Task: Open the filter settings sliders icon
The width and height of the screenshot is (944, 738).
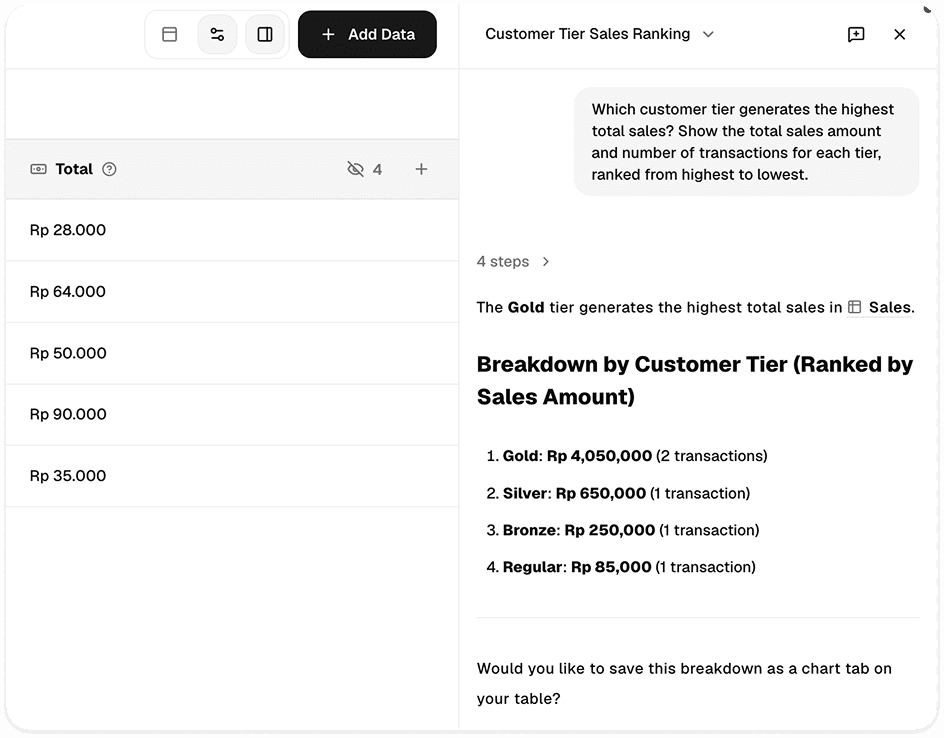Action: pyautogui.click(x=217, y=34)
